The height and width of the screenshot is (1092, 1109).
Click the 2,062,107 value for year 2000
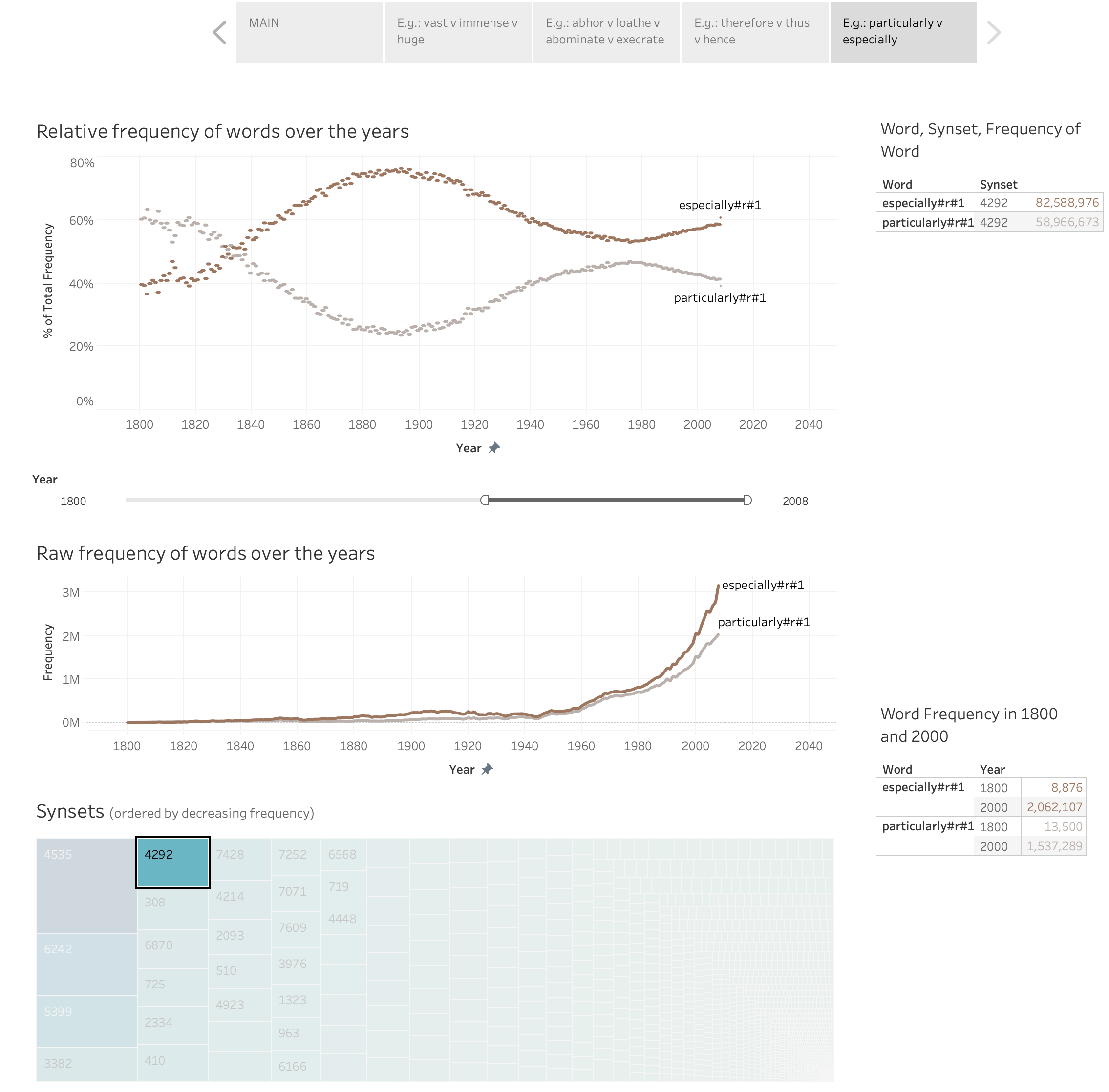(x=1054, y=807)
